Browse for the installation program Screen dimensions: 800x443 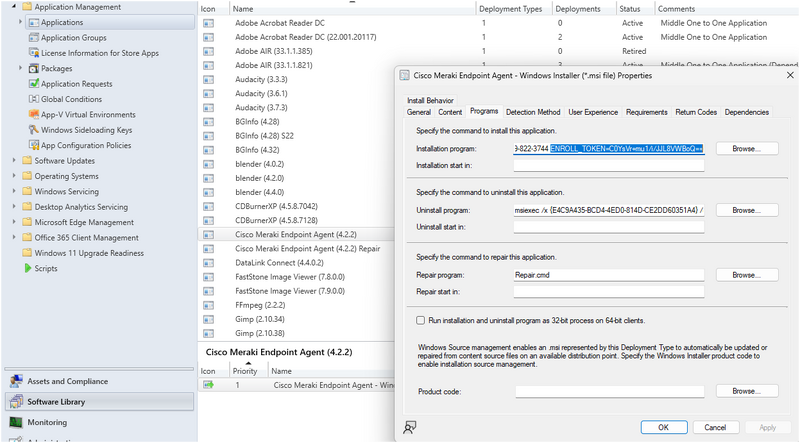pos(747,149)
